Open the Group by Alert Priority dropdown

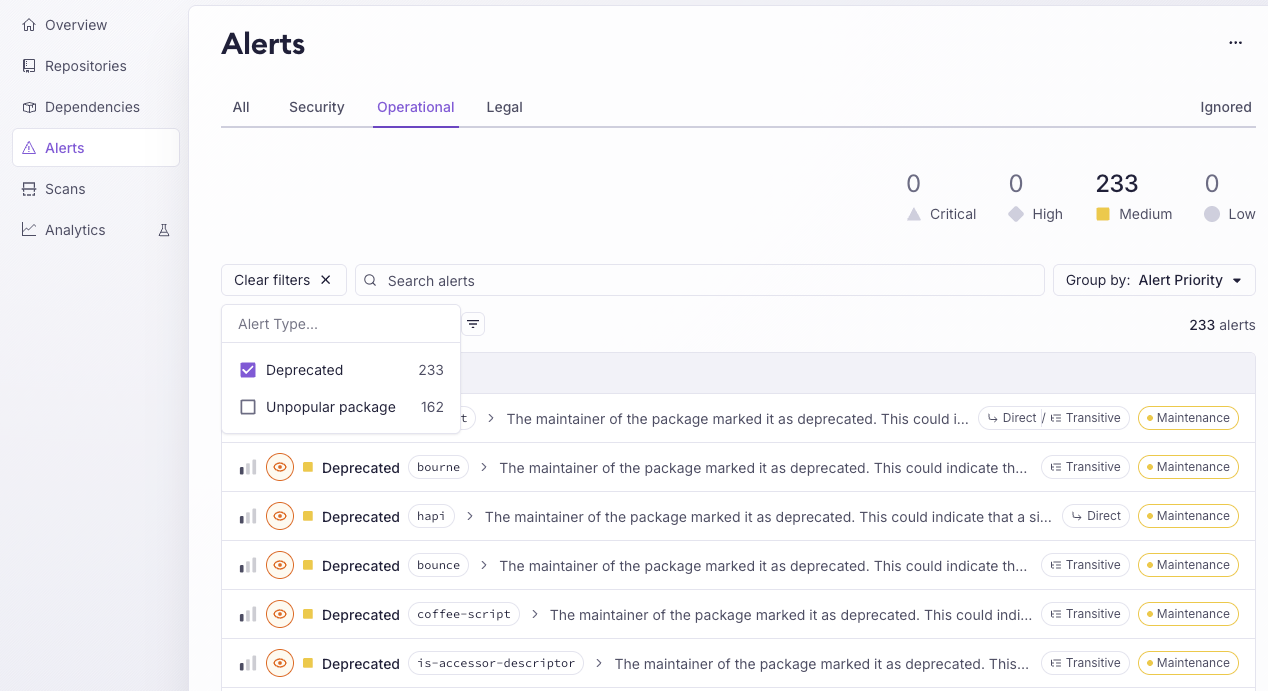coord(1154,280)
